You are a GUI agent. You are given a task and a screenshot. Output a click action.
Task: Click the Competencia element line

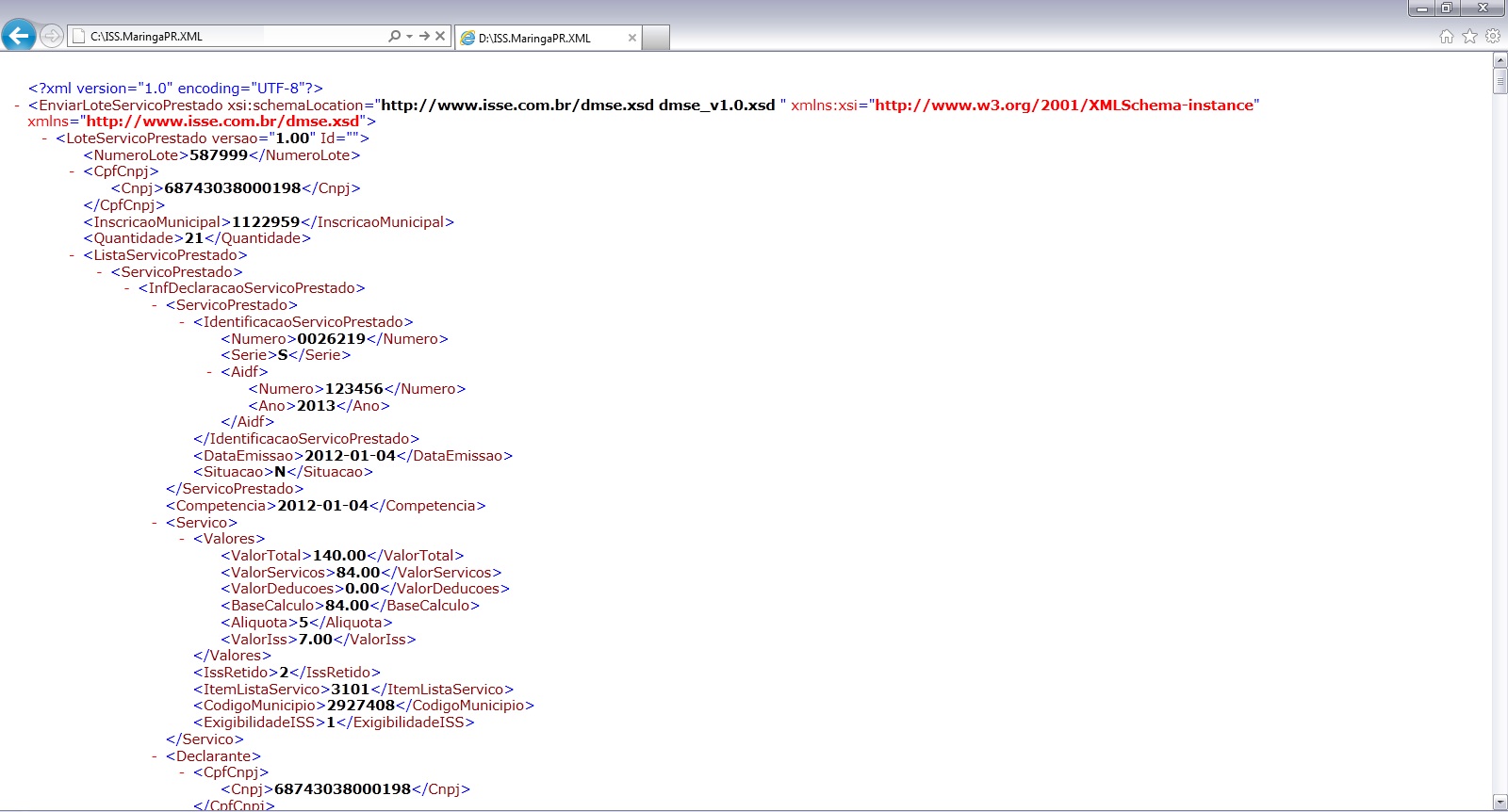(326, 506)
